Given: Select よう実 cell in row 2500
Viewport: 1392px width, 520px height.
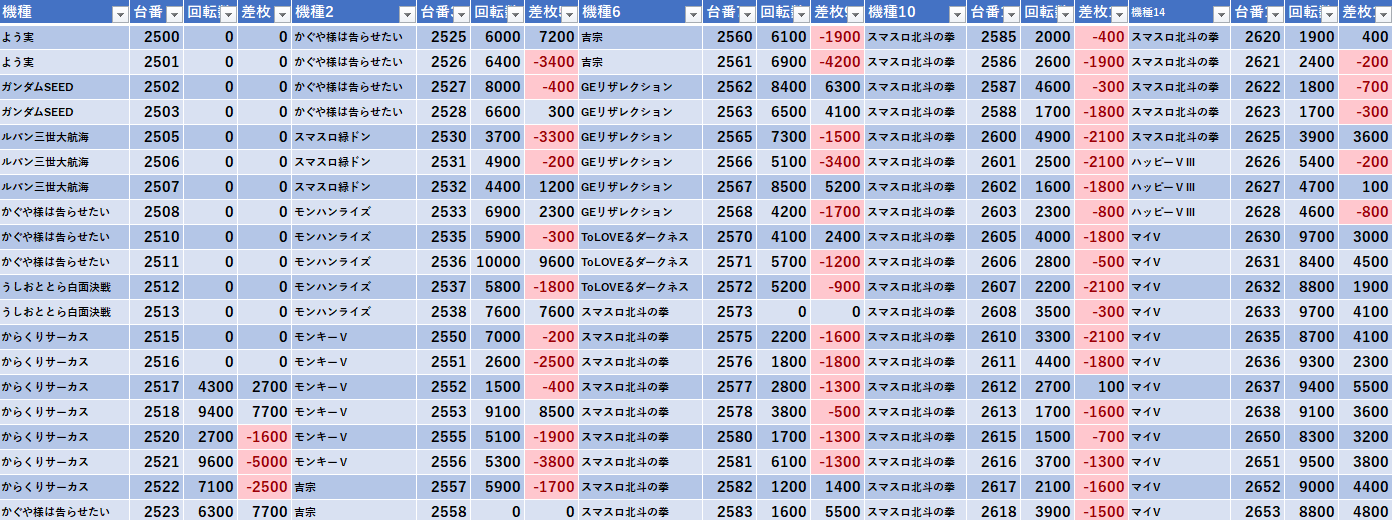Looking at the screenshot, I should pyautogui.click(x=65, y=37).
